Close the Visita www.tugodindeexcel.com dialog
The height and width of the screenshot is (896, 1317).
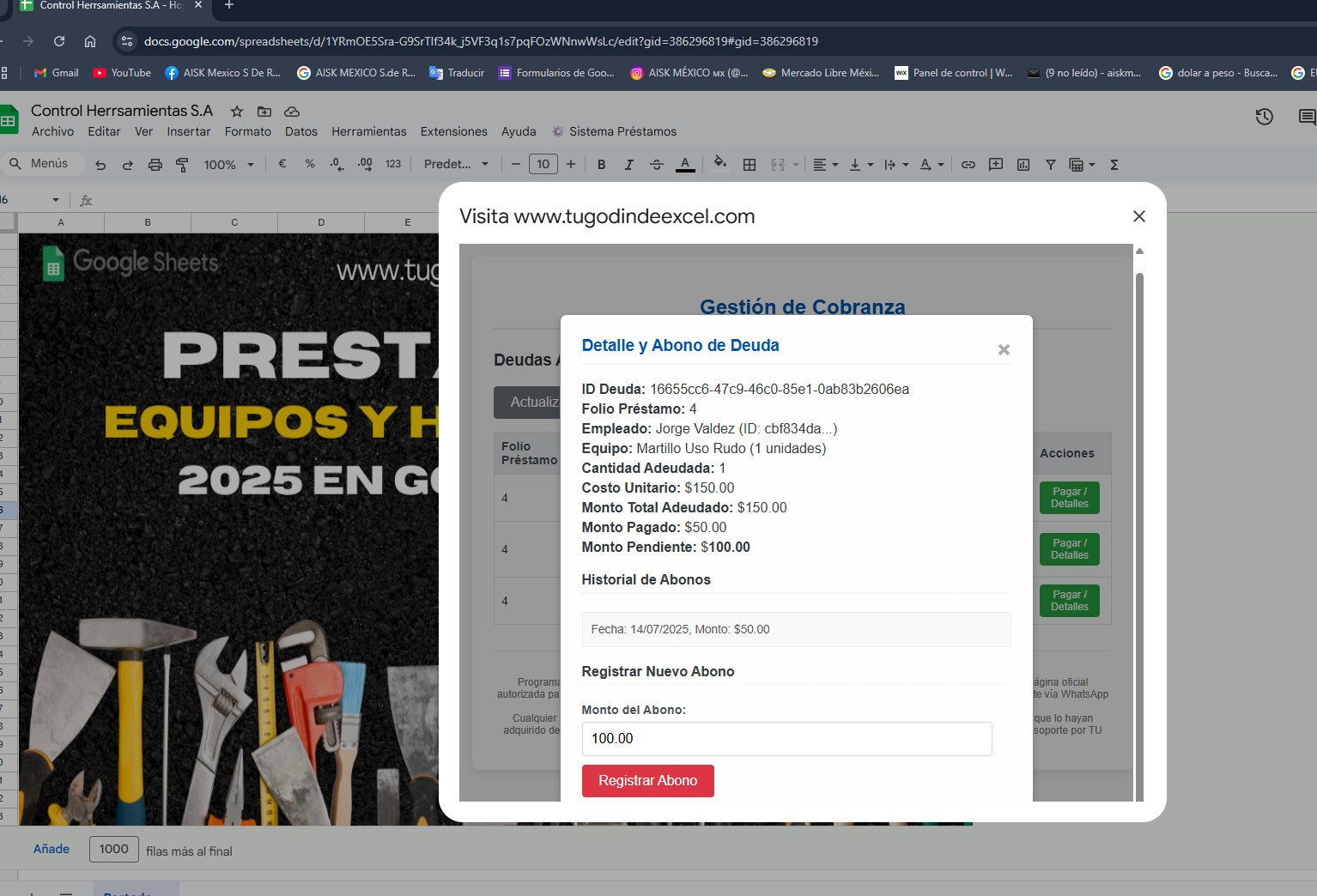click(1139, 216)
